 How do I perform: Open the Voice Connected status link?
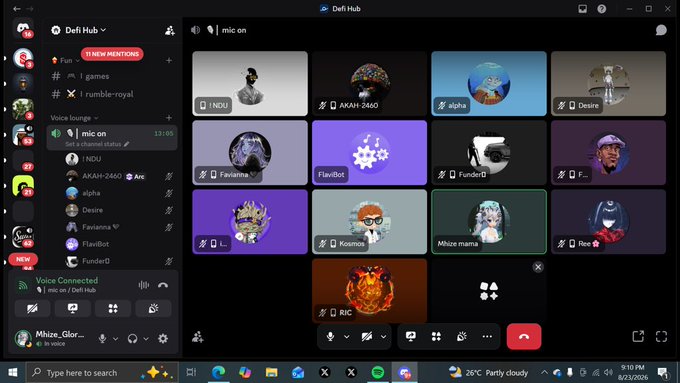point(67,280)
